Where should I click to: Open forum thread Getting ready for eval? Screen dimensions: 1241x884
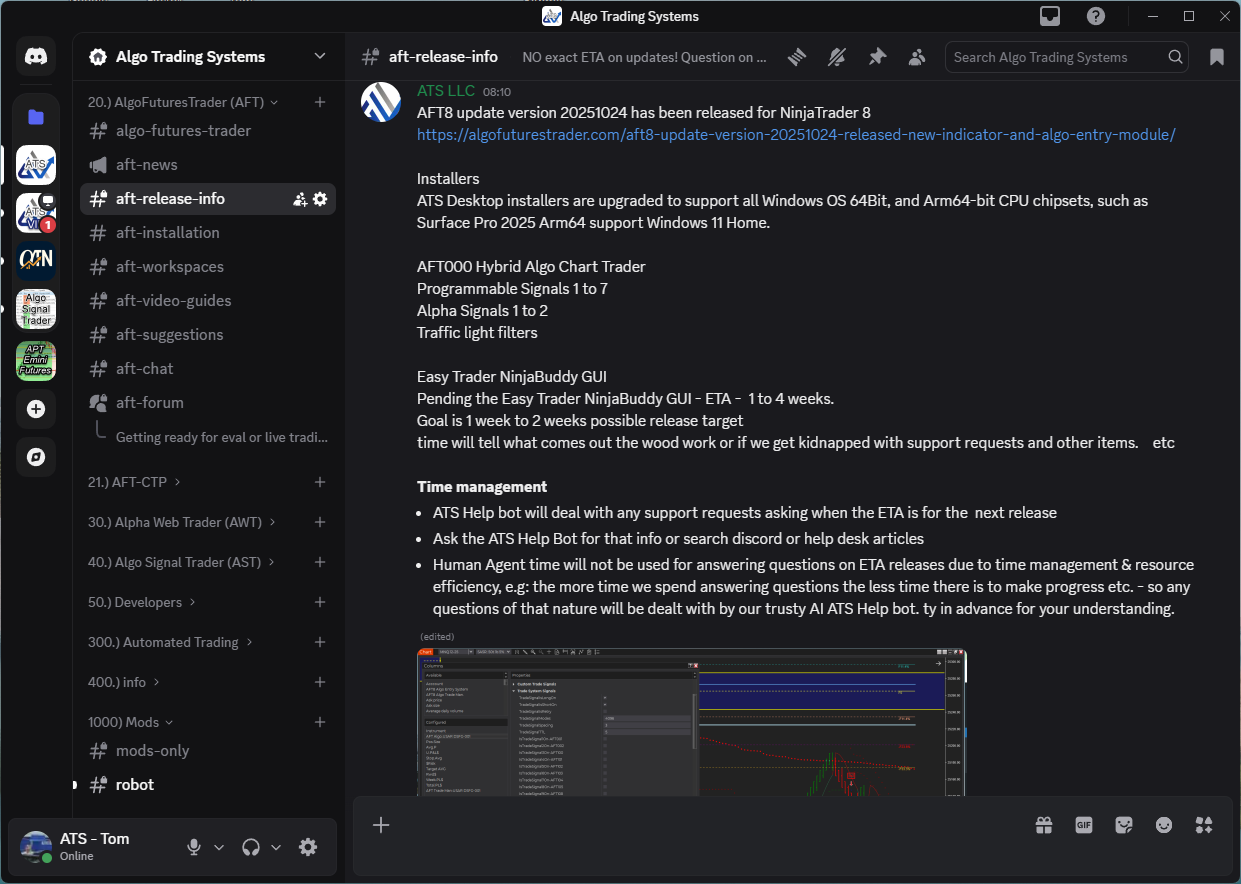[221, 437]
